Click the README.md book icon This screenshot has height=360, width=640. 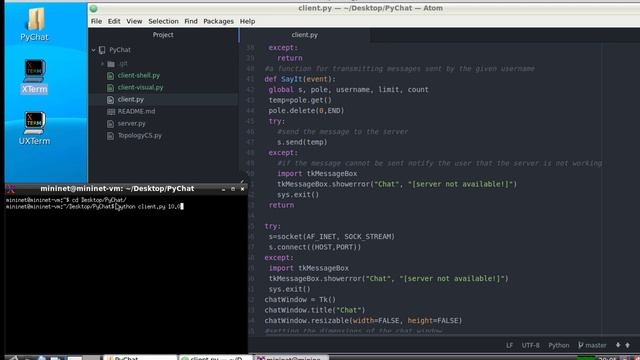click(111, 111)
